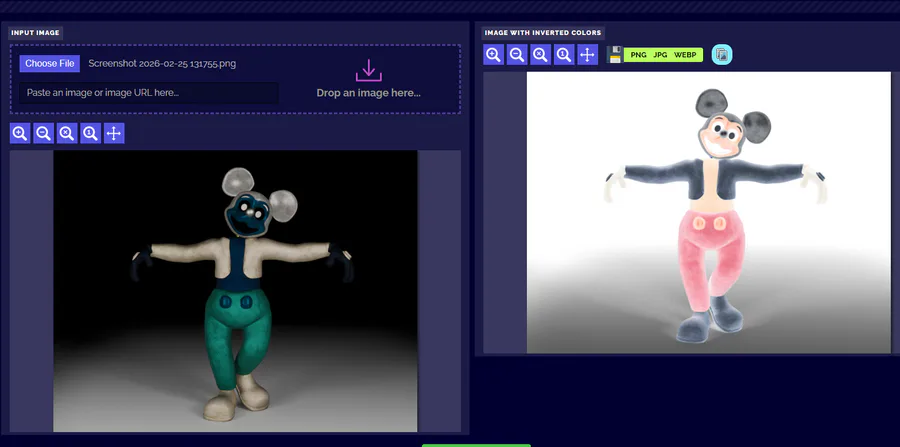This screenshot has height=447, width=900.
Task: Zoom in on the input image
Action: (x=20, y=134)
